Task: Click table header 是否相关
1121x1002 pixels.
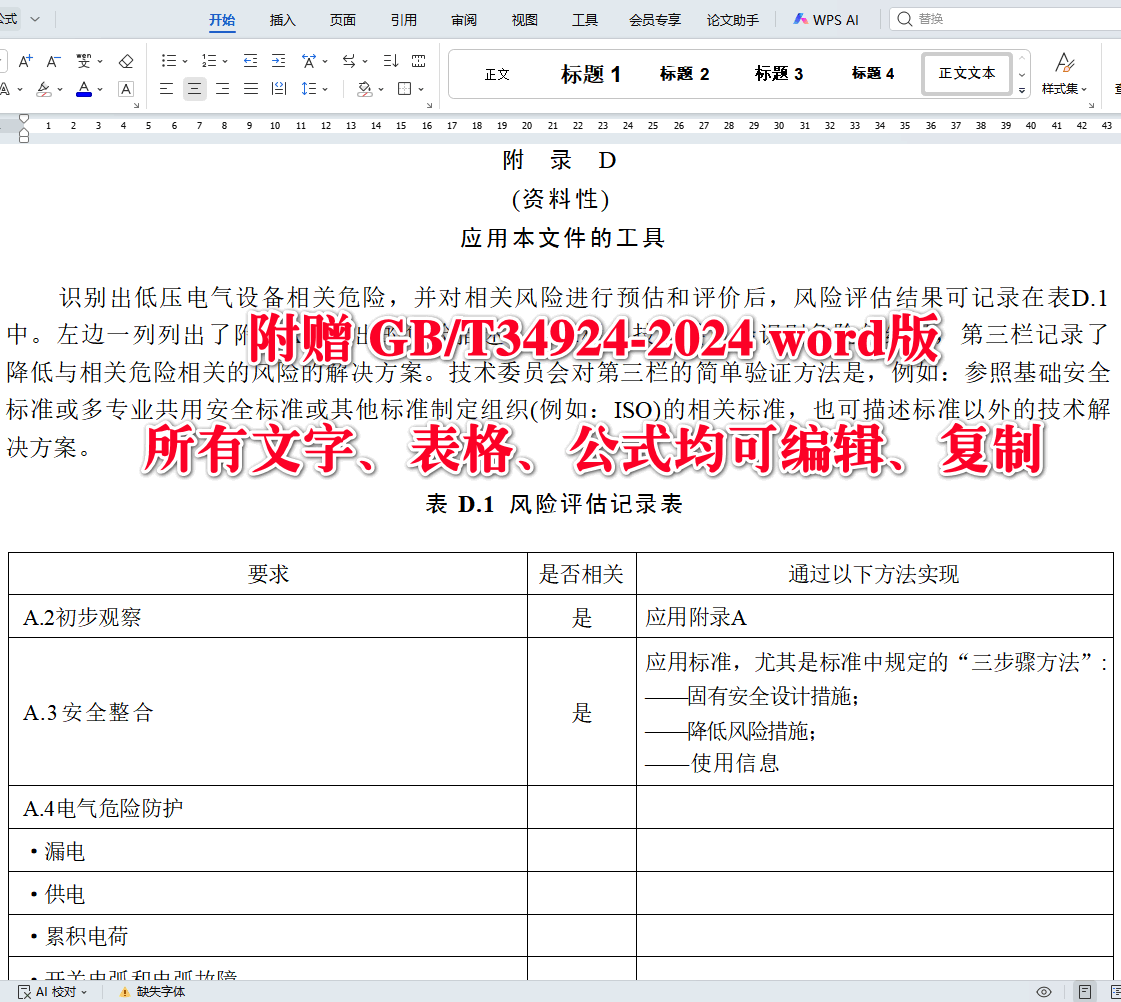Action: pyautogui.click(x=581, y=574)
